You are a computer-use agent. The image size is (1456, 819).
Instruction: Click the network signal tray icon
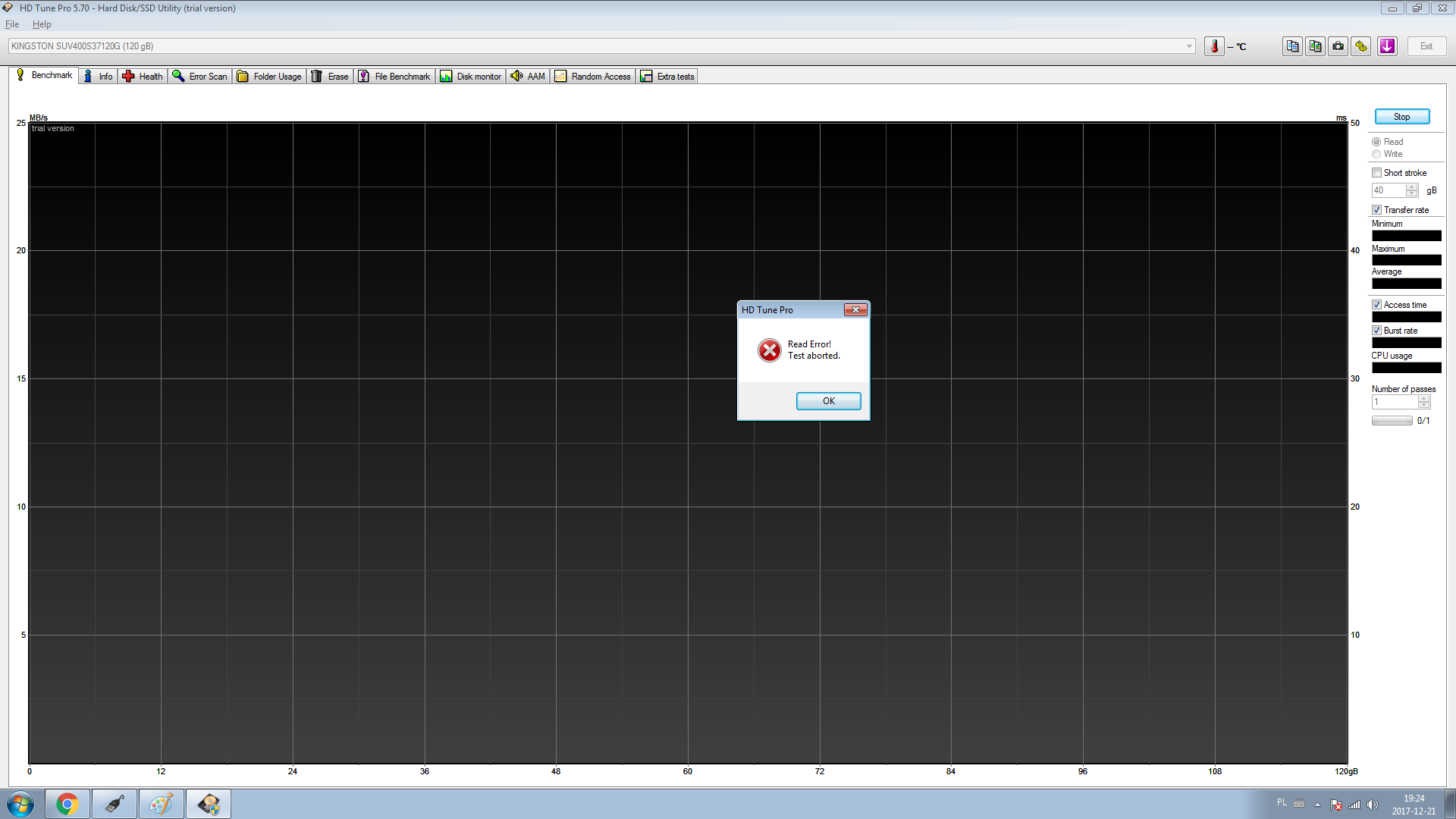click(1354, 805)
